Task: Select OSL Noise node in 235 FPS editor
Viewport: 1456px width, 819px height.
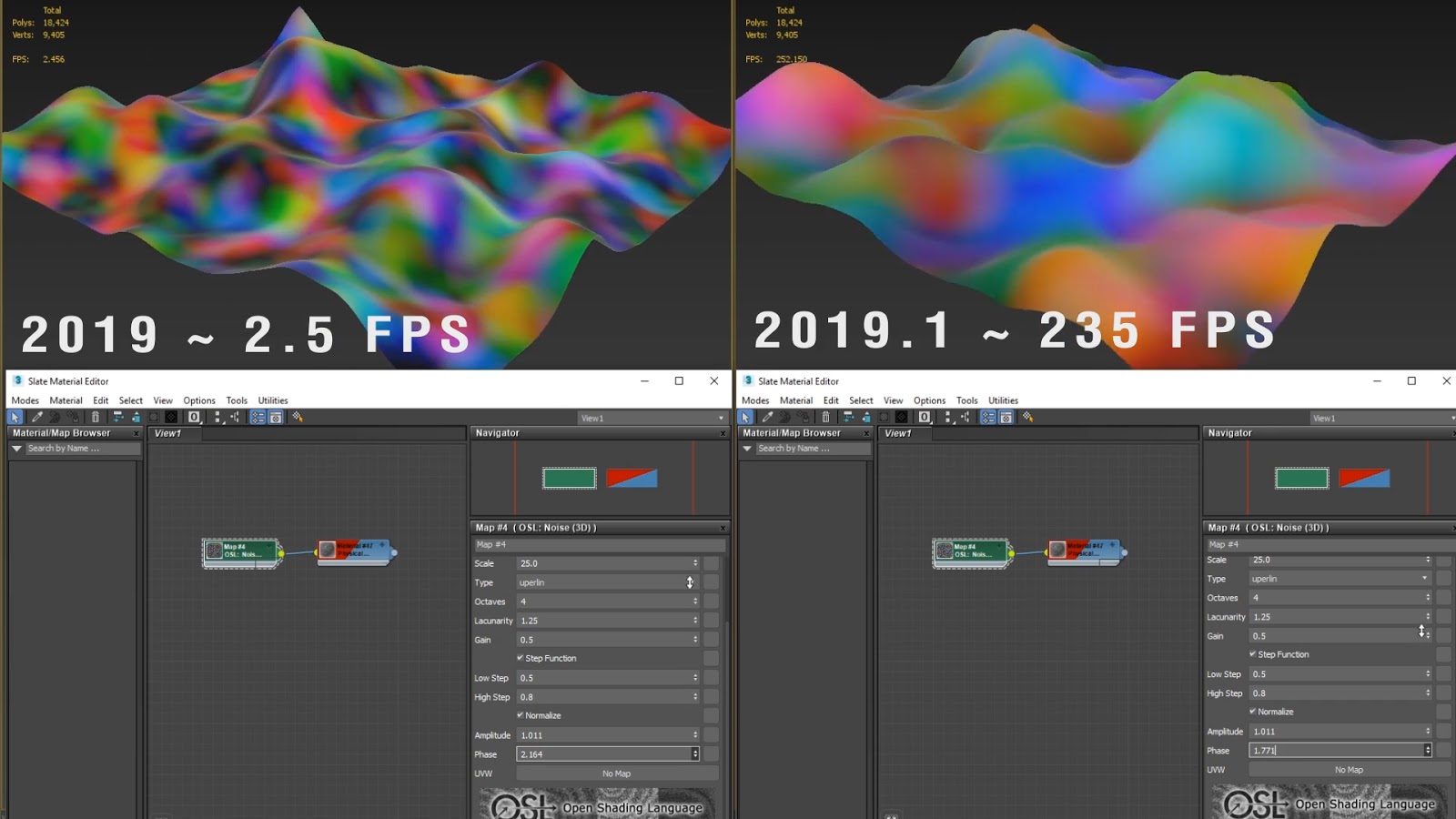Action: (972, 552)
